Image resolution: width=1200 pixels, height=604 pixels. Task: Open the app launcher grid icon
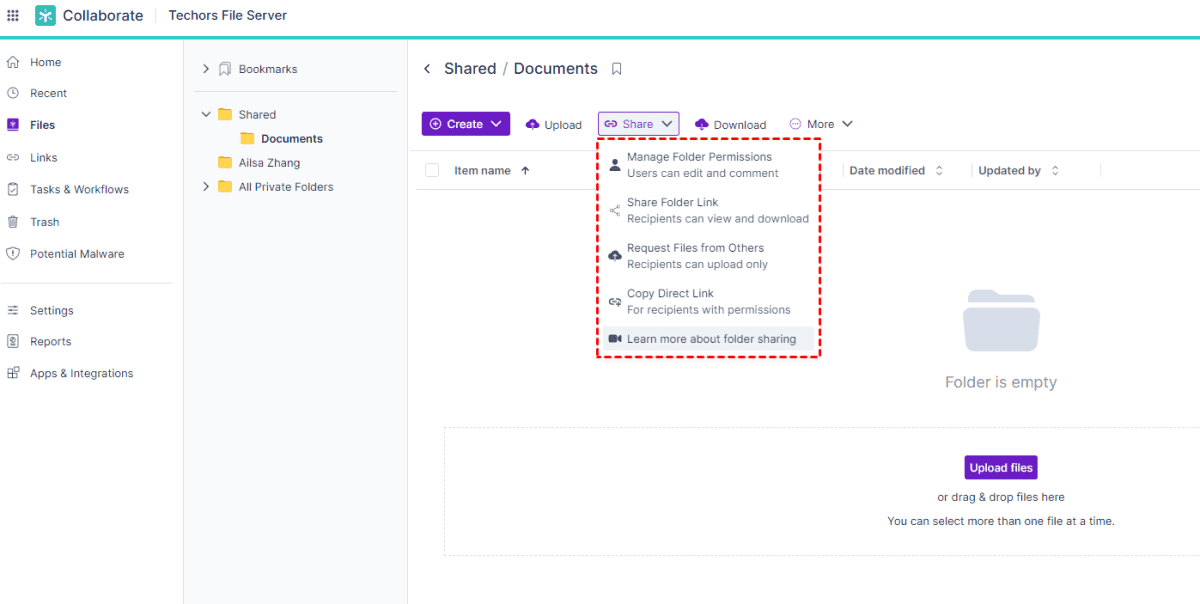click(13, 15)
